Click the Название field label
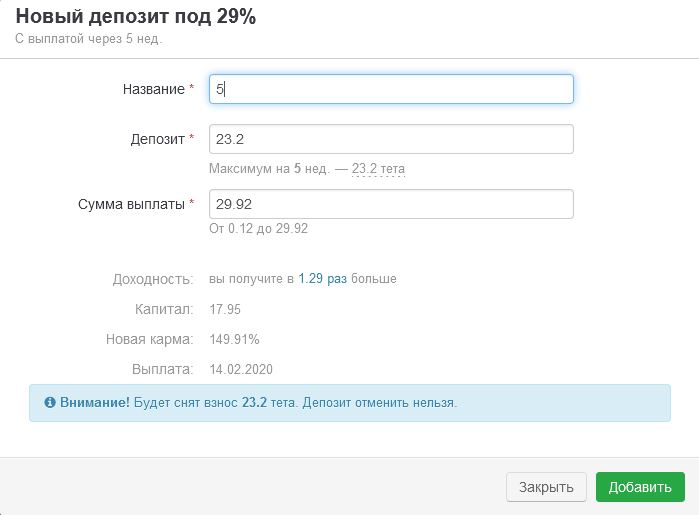 152,89
